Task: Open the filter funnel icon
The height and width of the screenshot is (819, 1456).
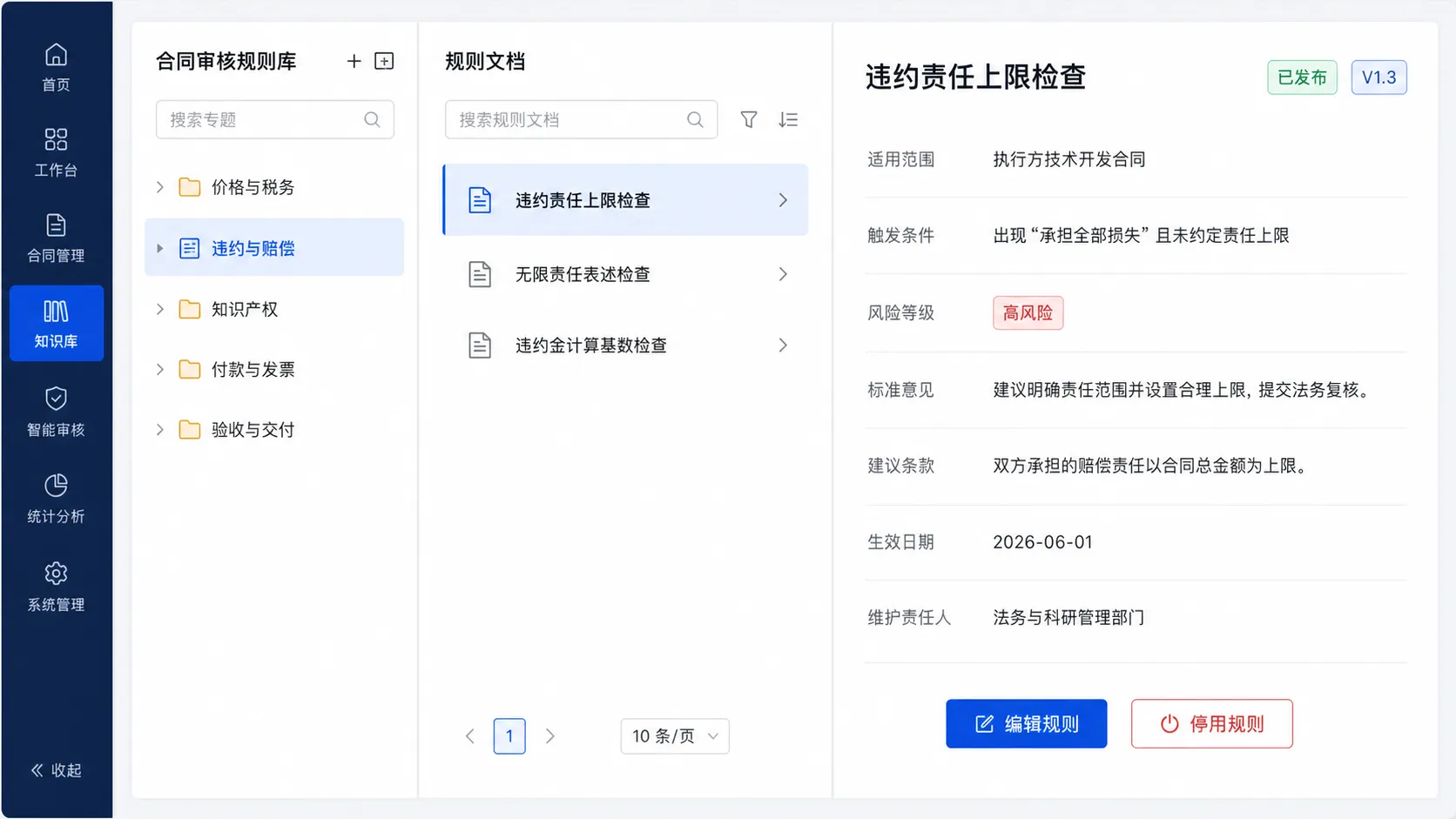Action: point(749,119)
